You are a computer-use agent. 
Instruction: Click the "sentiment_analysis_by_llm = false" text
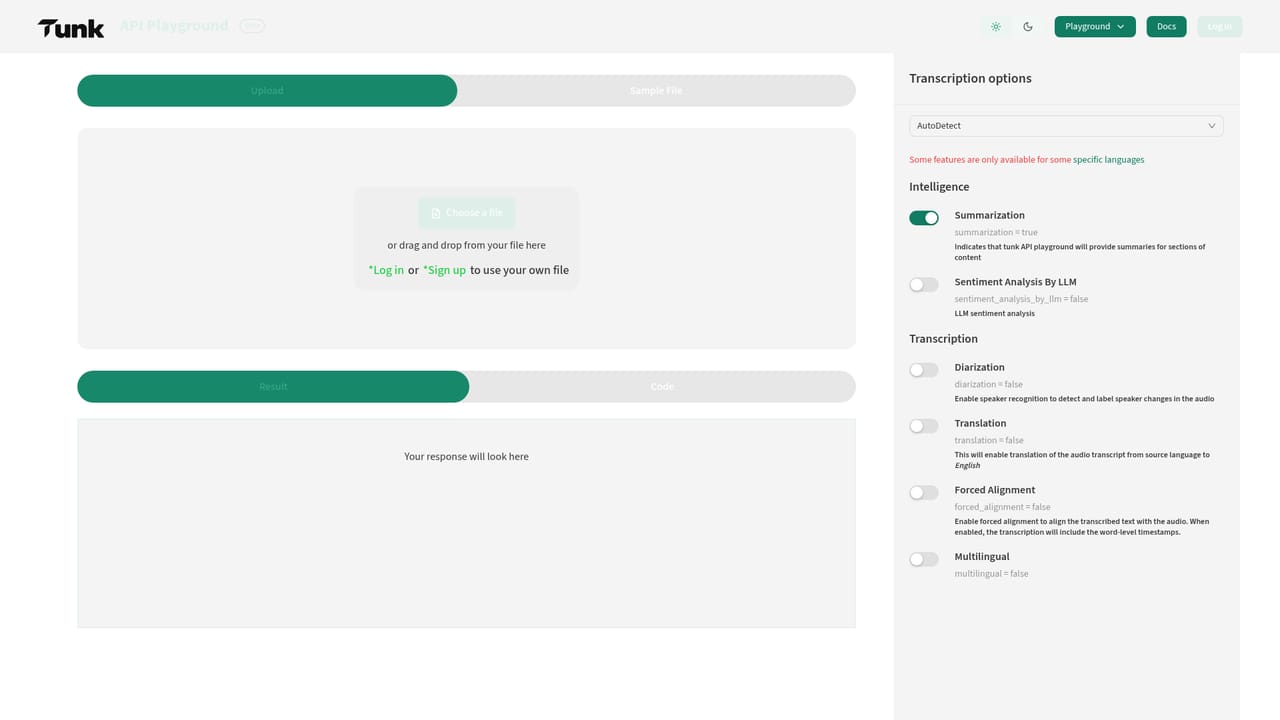[x=1021, y=299]
